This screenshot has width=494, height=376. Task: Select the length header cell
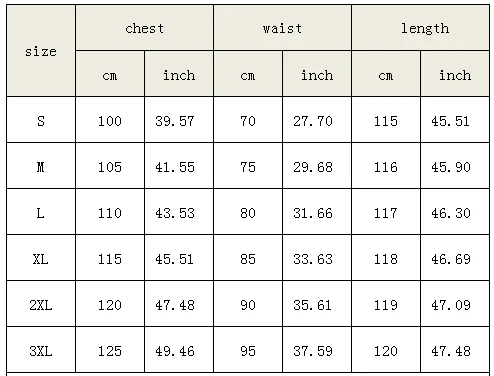point(420,28)
